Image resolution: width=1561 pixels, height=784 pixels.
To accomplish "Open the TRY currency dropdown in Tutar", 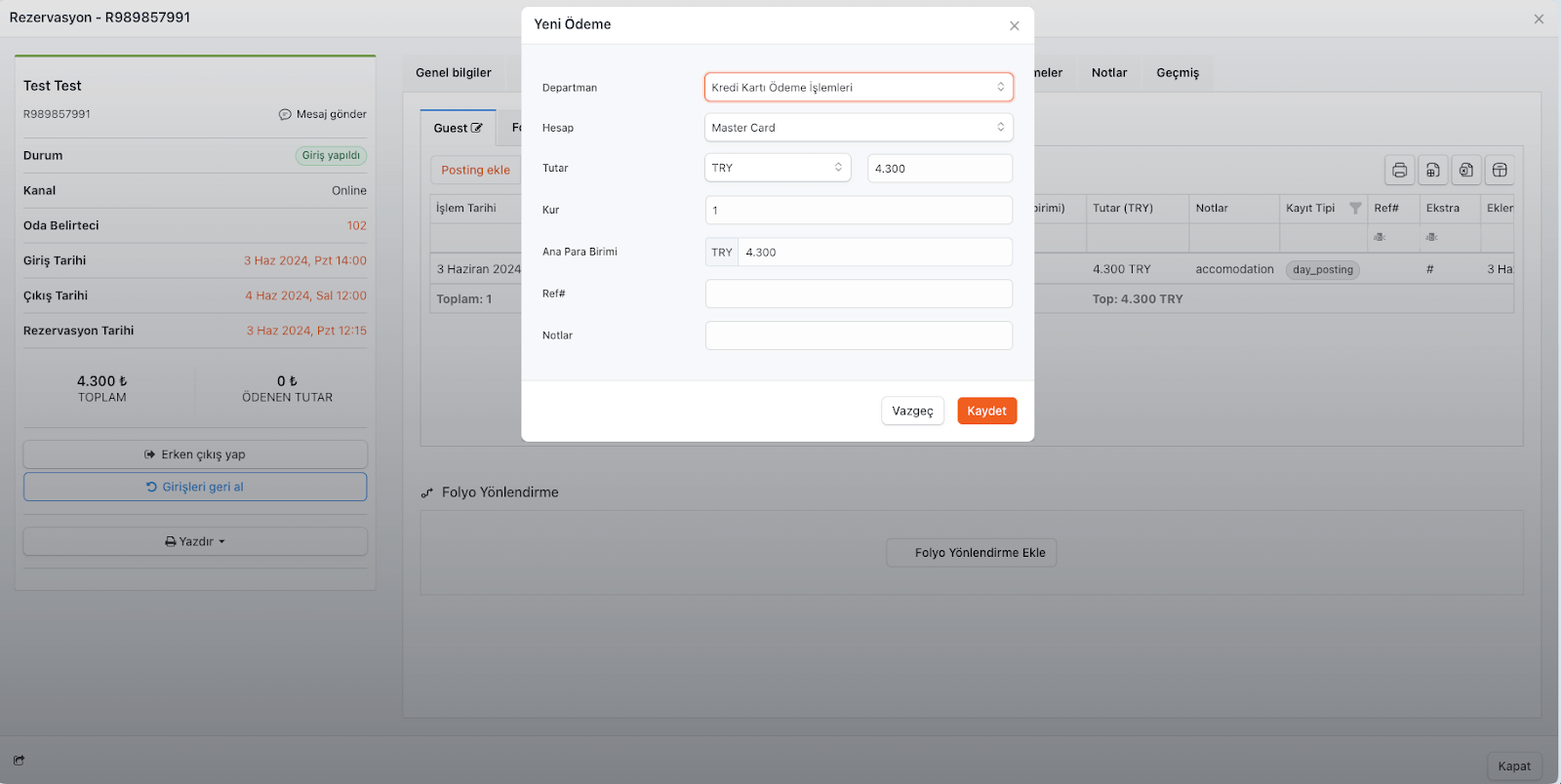I will 778,168.
